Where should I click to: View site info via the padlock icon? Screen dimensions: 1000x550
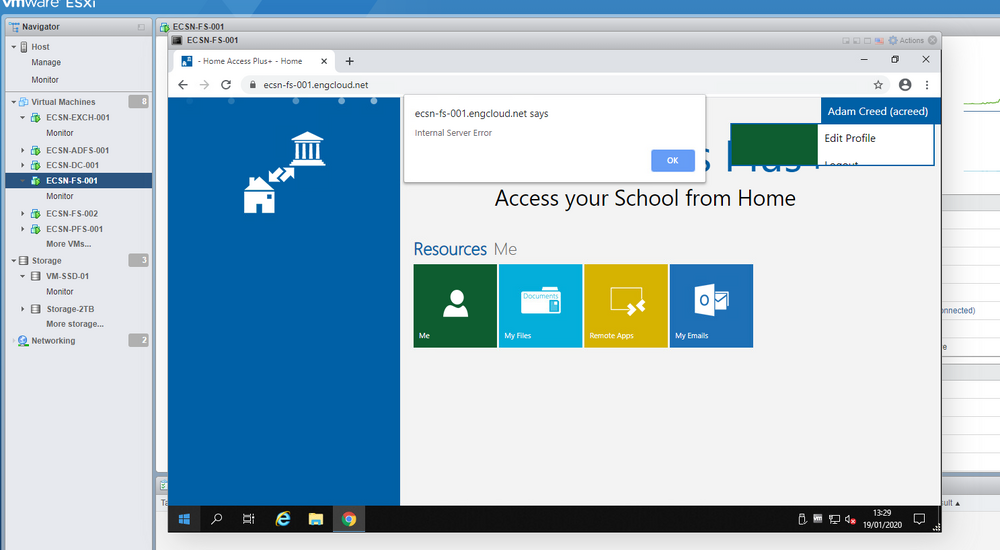tap(253, 85)
